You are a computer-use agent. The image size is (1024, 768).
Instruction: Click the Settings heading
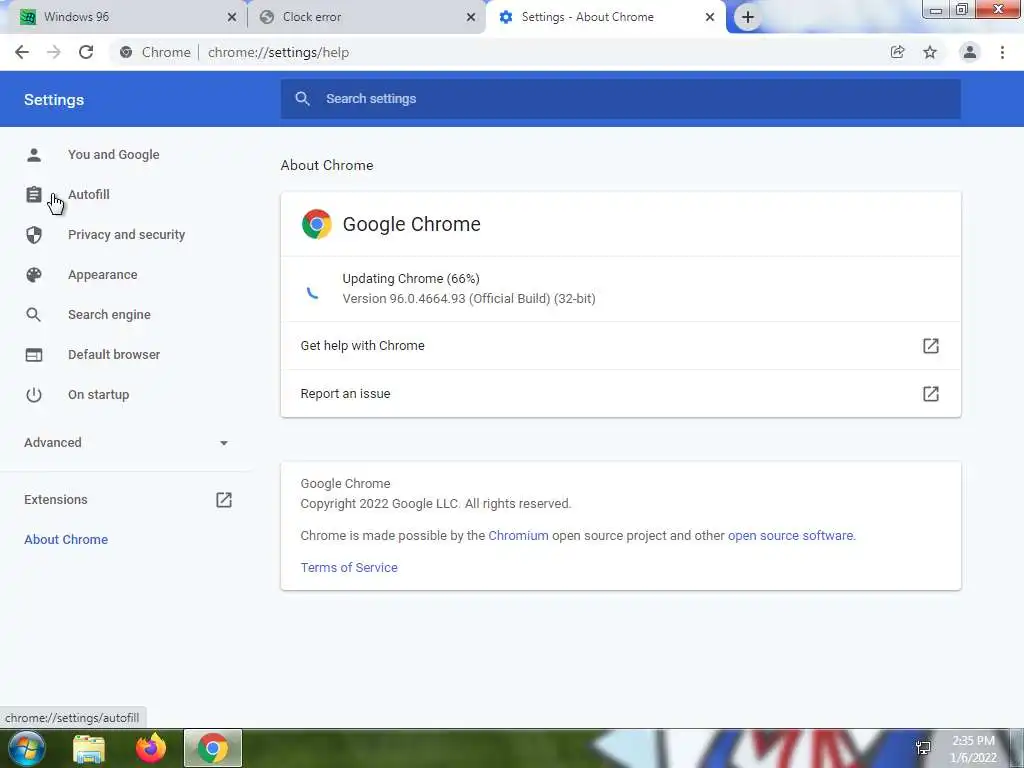click(x=54, y=100)
